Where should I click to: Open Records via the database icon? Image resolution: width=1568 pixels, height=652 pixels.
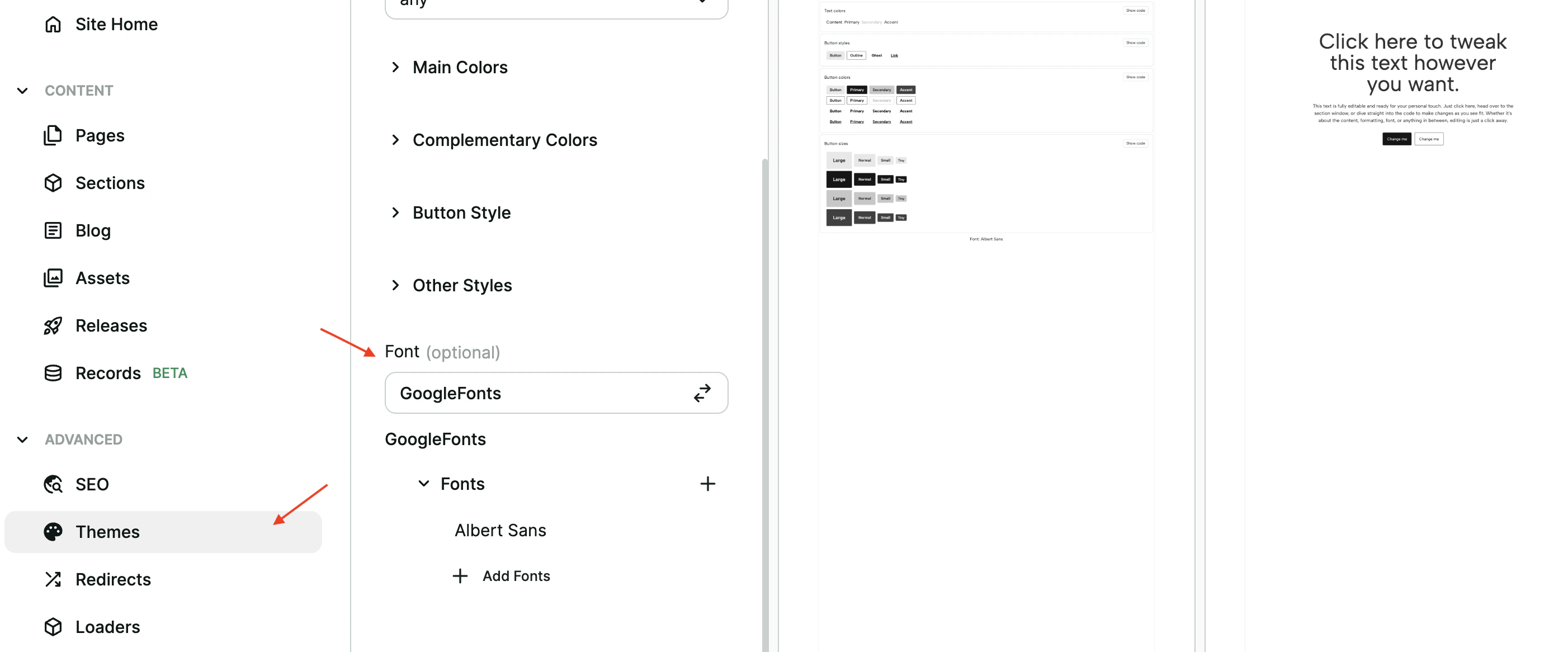pos(54,372)
